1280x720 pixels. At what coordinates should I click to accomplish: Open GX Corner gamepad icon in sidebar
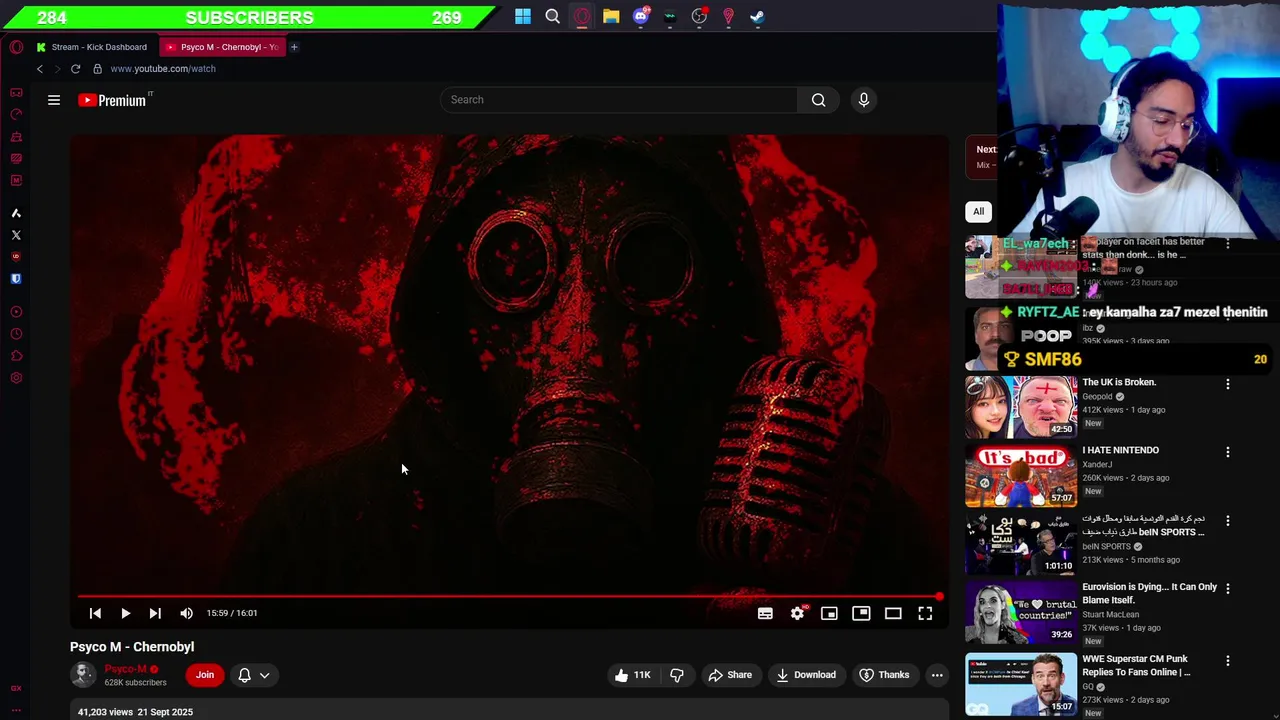(16, 92)
